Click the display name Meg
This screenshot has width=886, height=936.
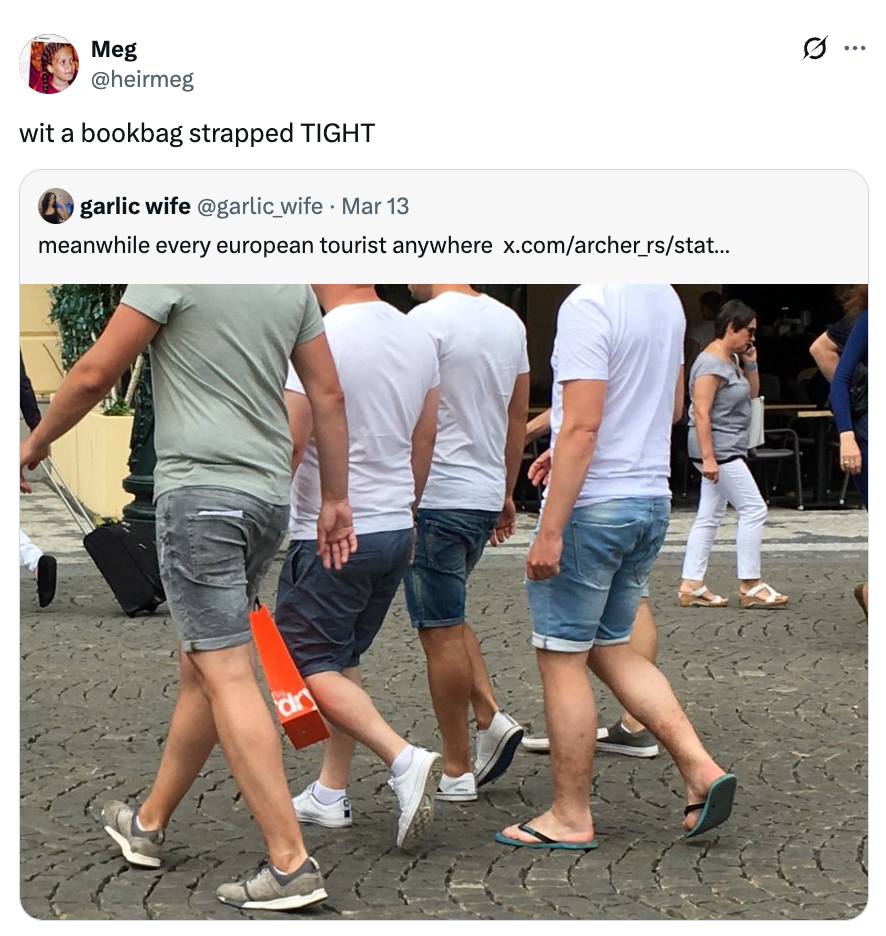pyautogui.click(x=114, y=49)
